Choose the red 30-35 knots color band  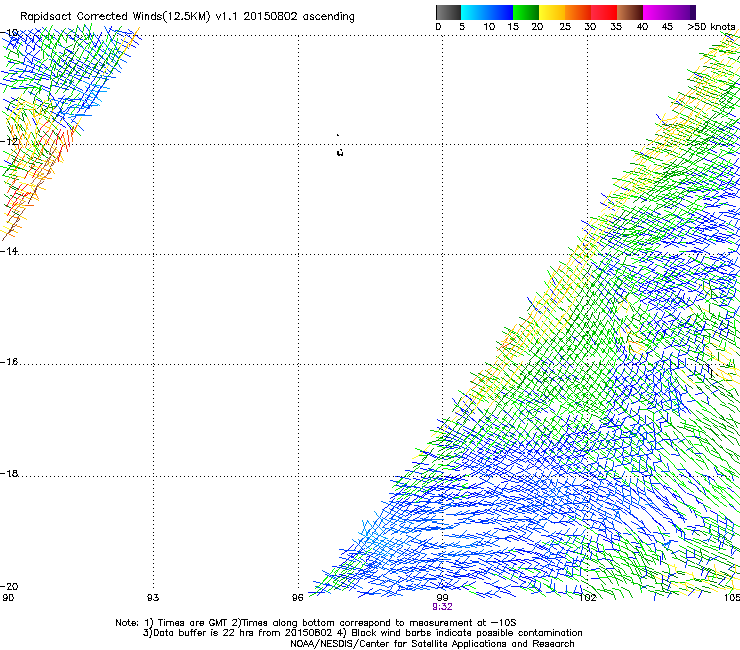pyautogui.click(x=604, y=12)
